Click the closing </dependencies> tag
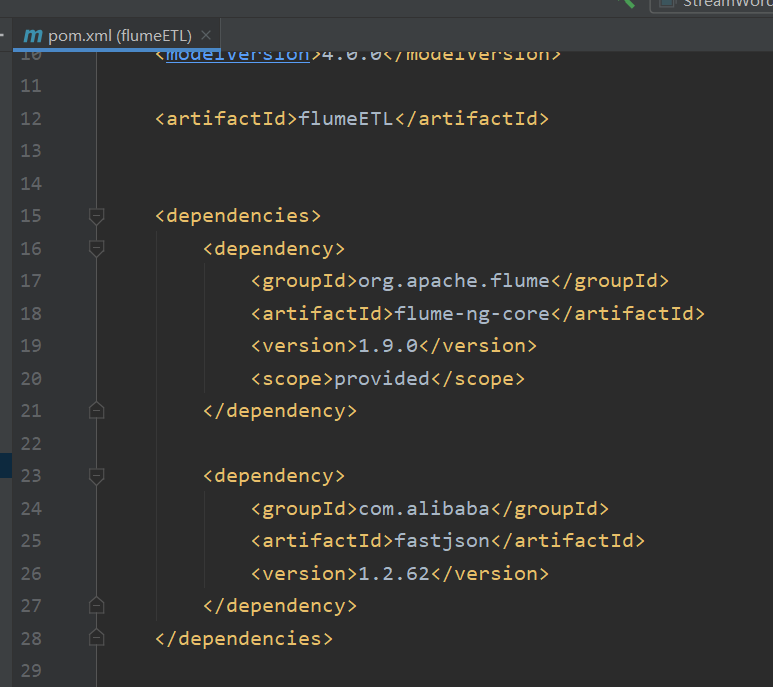The width and height of the screenshot is (773, 687). coord(244,639)
